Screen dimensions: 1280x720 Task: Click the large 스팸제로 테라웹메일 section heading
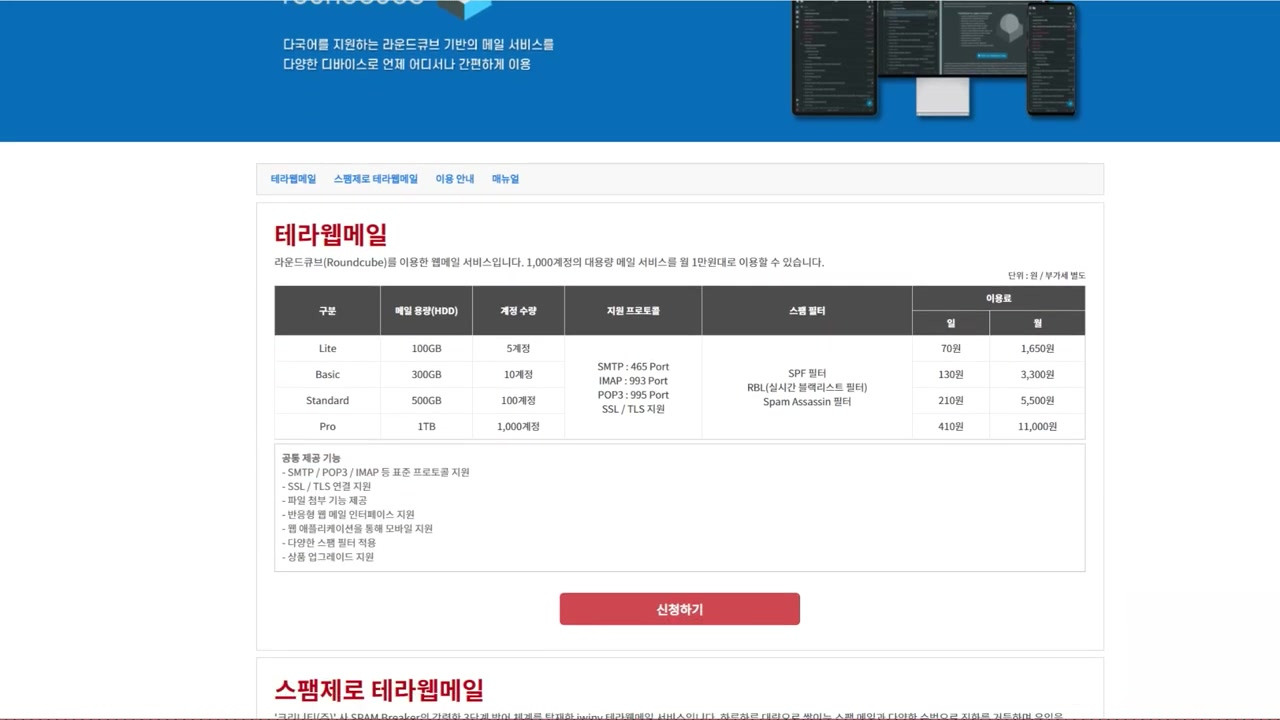point(379,690)
